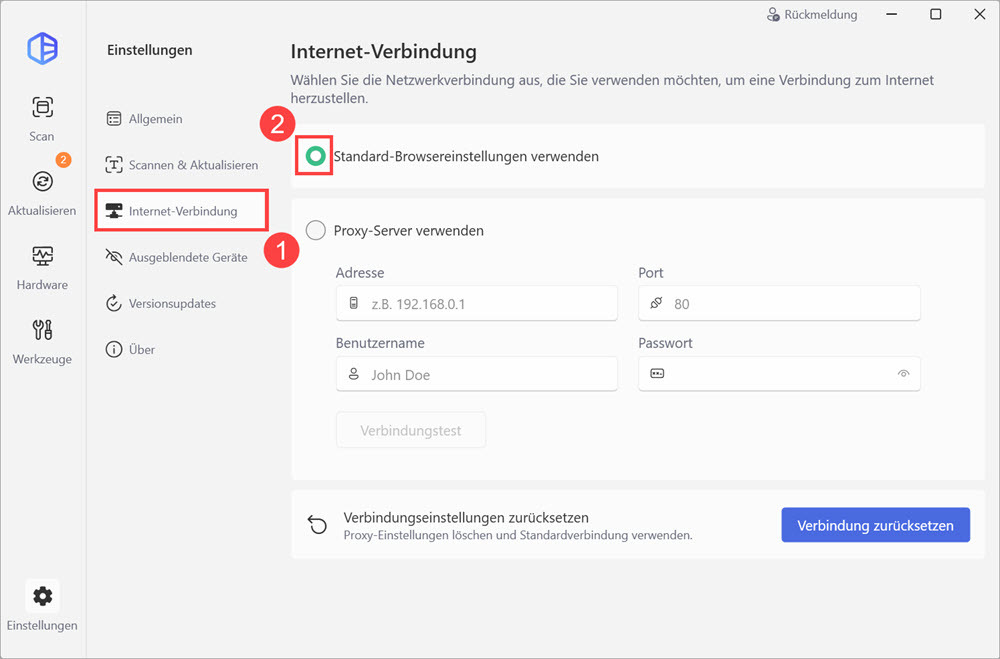Image resolution: width=1000 pixels, height=659 pixels.
Task: Click the Verbindungstest button
Action: point(411,430)
